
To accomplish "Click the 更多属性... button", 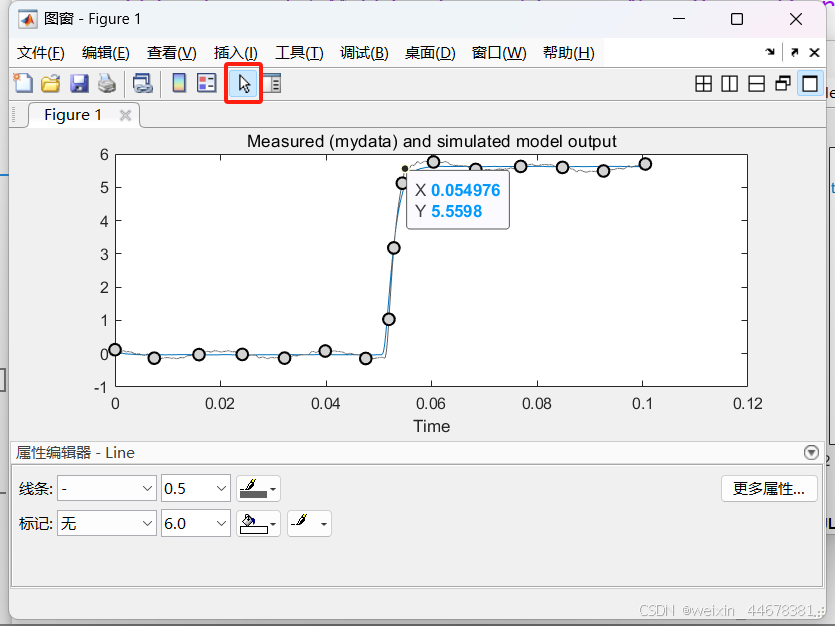I will tap(769, 488).
